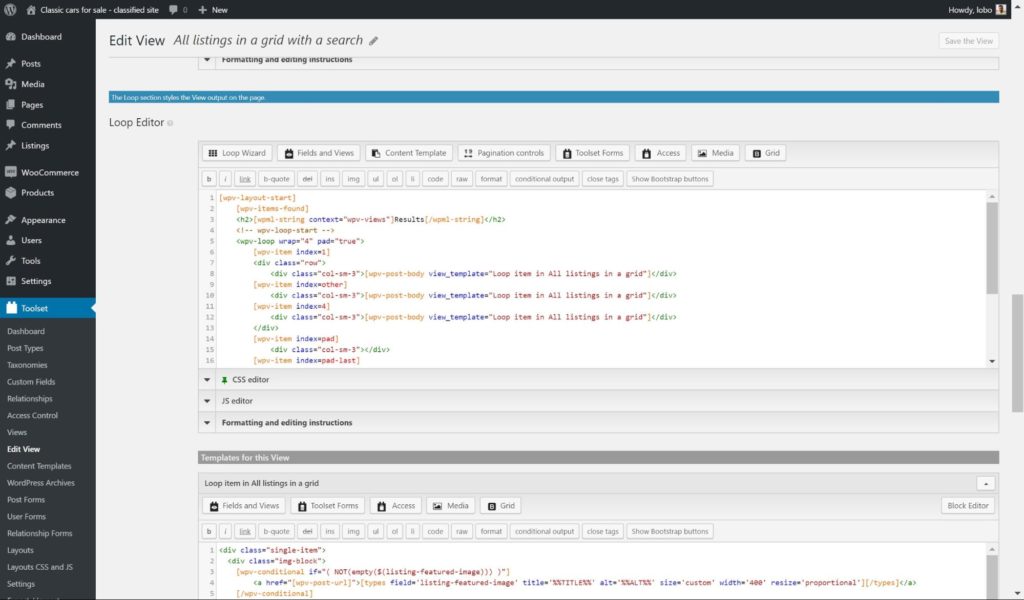Go to Content Templates under Toolset
Image resolution: width=1024 pixels, height=600 pixels.
39,466
